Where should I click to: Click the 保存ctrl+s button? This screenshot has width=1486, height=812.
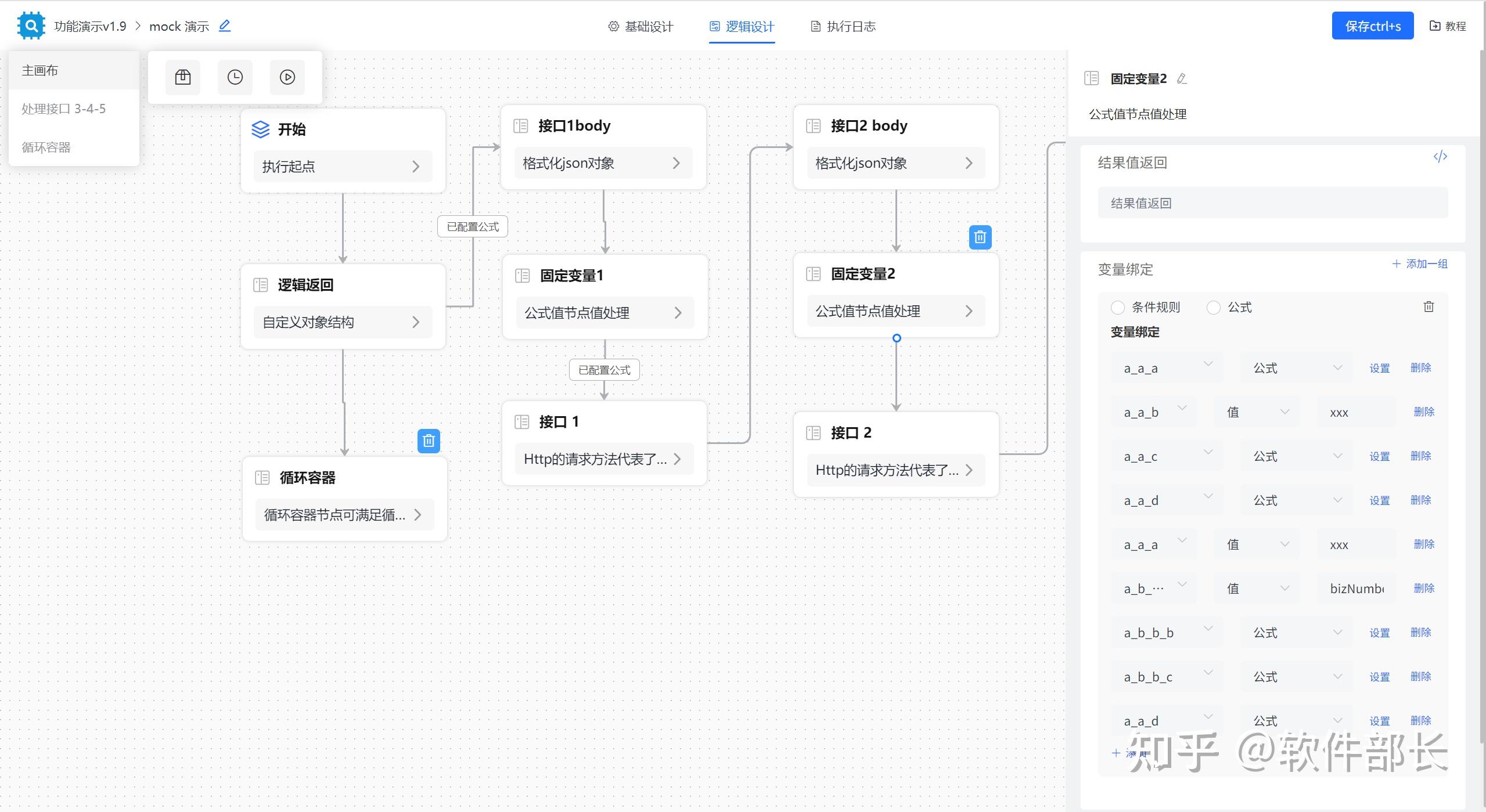click(x=1373, y=26)
